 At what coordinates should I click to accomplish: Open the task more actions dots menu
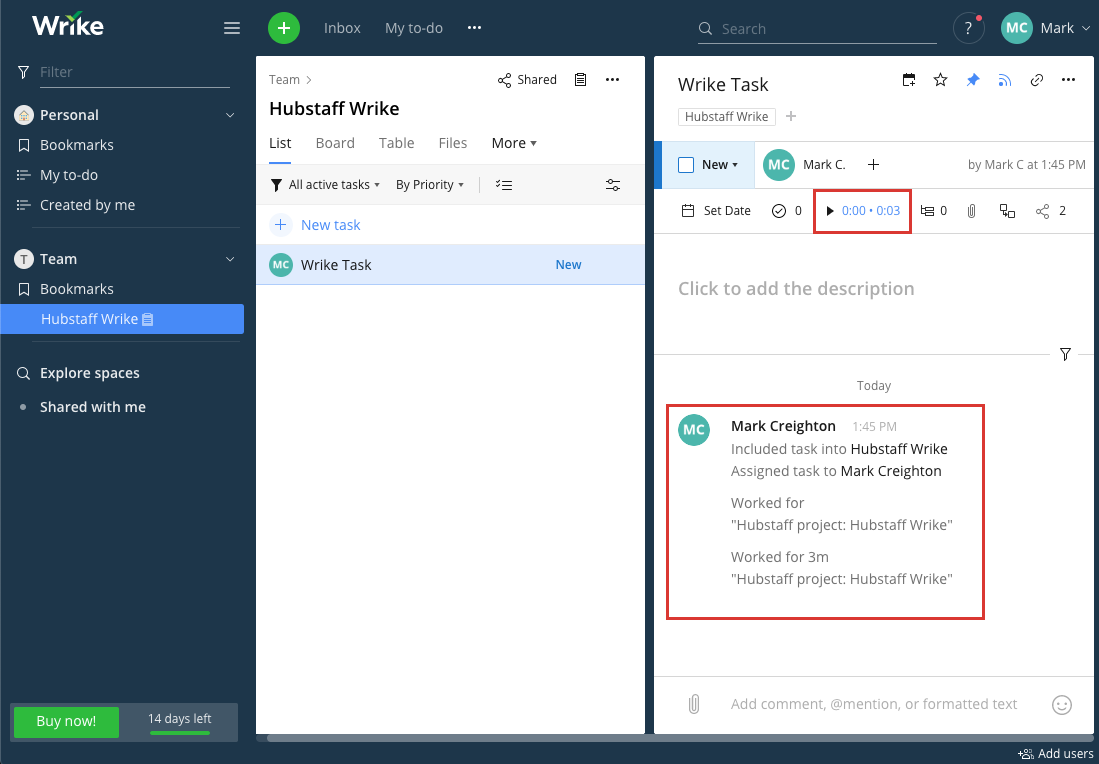pyautogui.click(x=1068, y=80)
